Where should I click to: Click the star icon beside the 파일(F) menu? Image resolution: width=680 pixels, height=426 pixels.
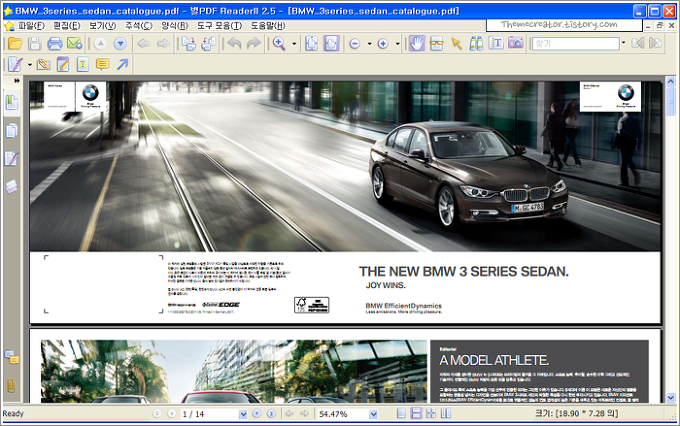9,26
